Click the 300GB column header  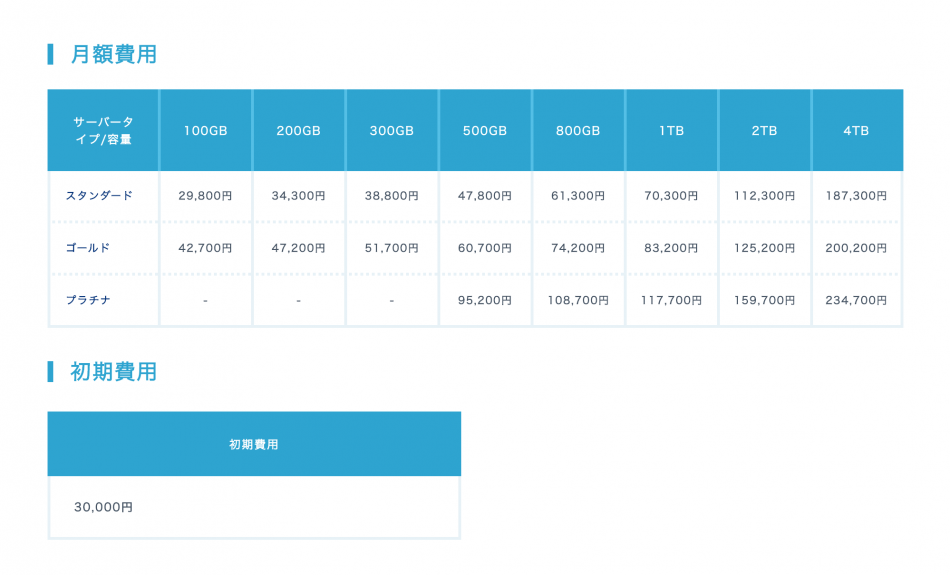pyautogui.click(x=392, y=131)
